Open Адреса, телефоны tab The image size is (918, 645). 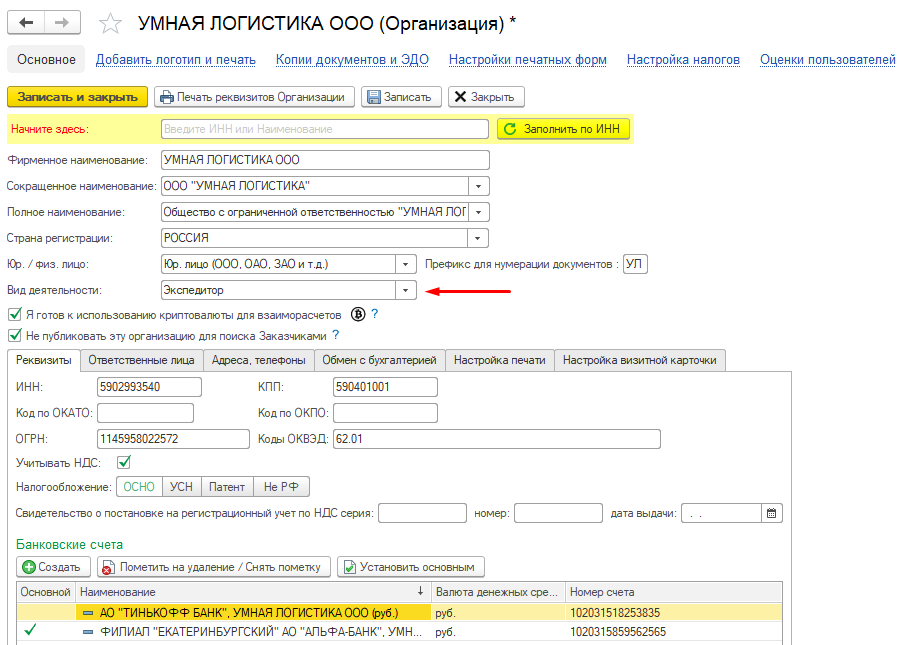coord(259,360)
